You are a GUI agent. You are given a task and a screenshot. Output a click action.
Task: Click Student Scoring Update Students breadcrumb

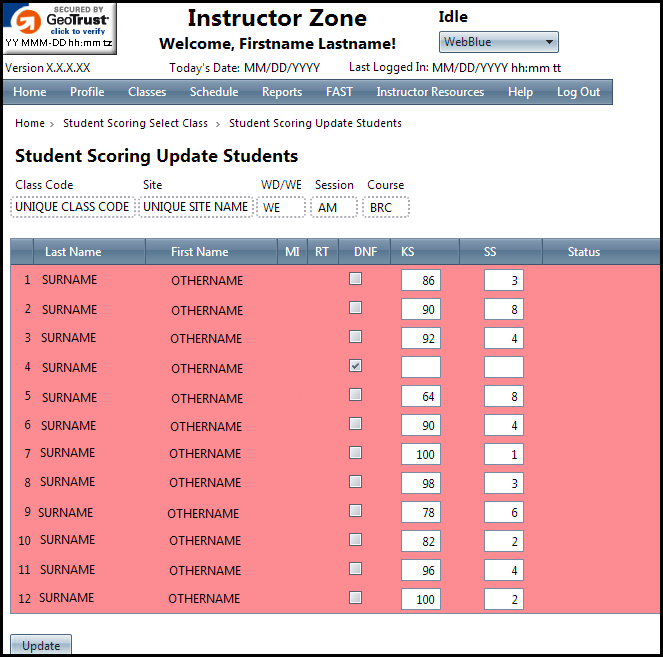pyautogui.click(x=315, y=123)
